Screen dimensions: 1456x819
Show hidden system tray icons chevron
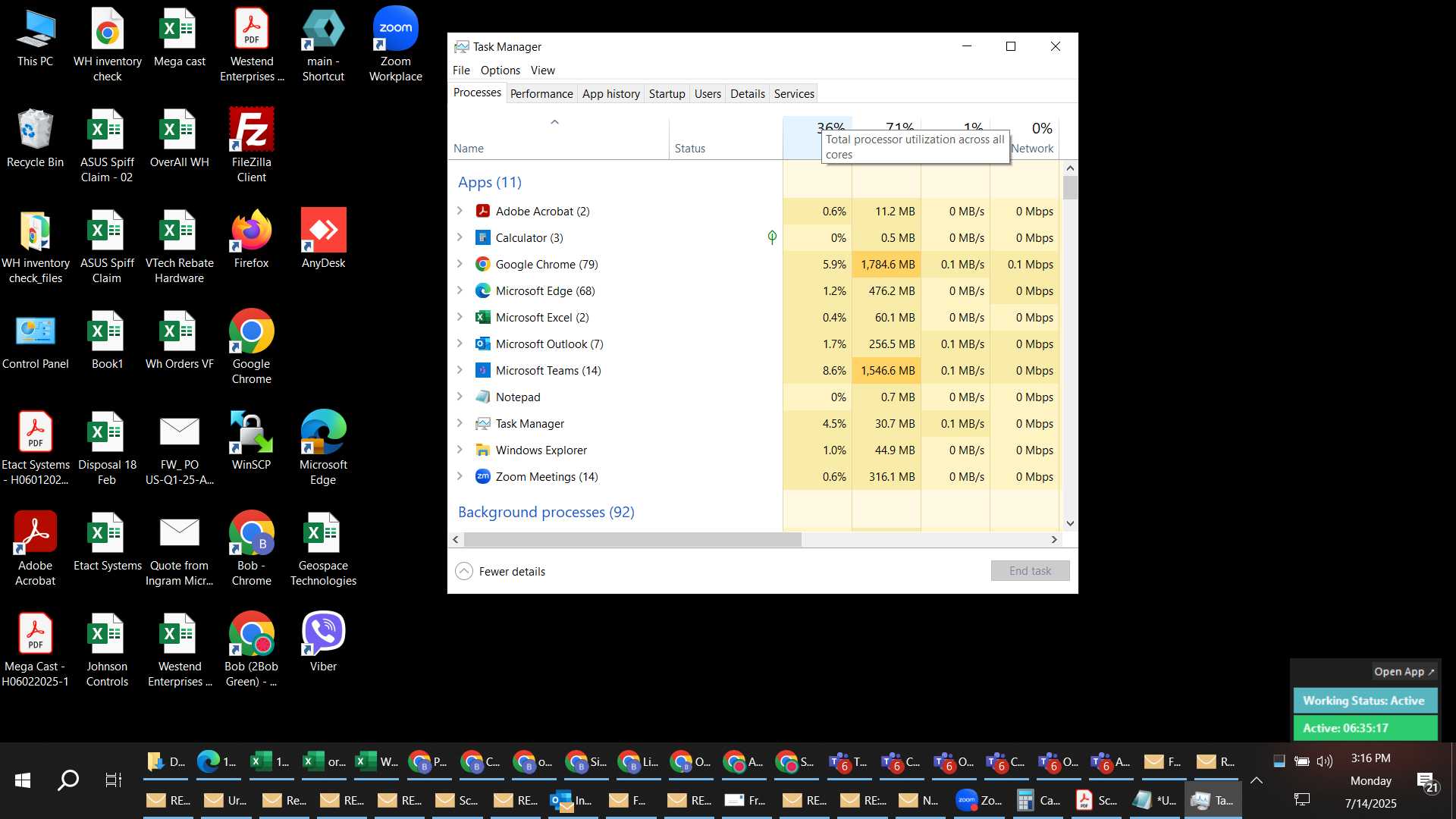pyautogui.click(x=1257, y=780)
